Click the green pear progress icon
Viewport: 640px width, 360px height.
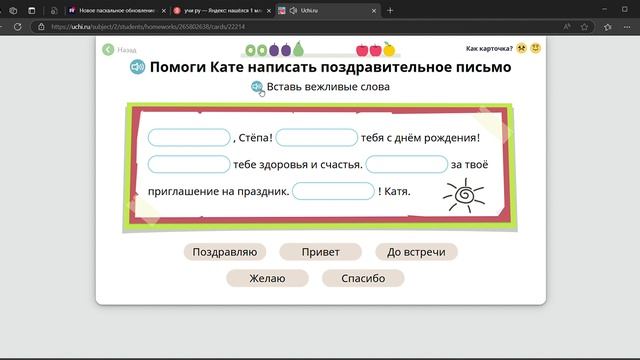tap(298, 49)
